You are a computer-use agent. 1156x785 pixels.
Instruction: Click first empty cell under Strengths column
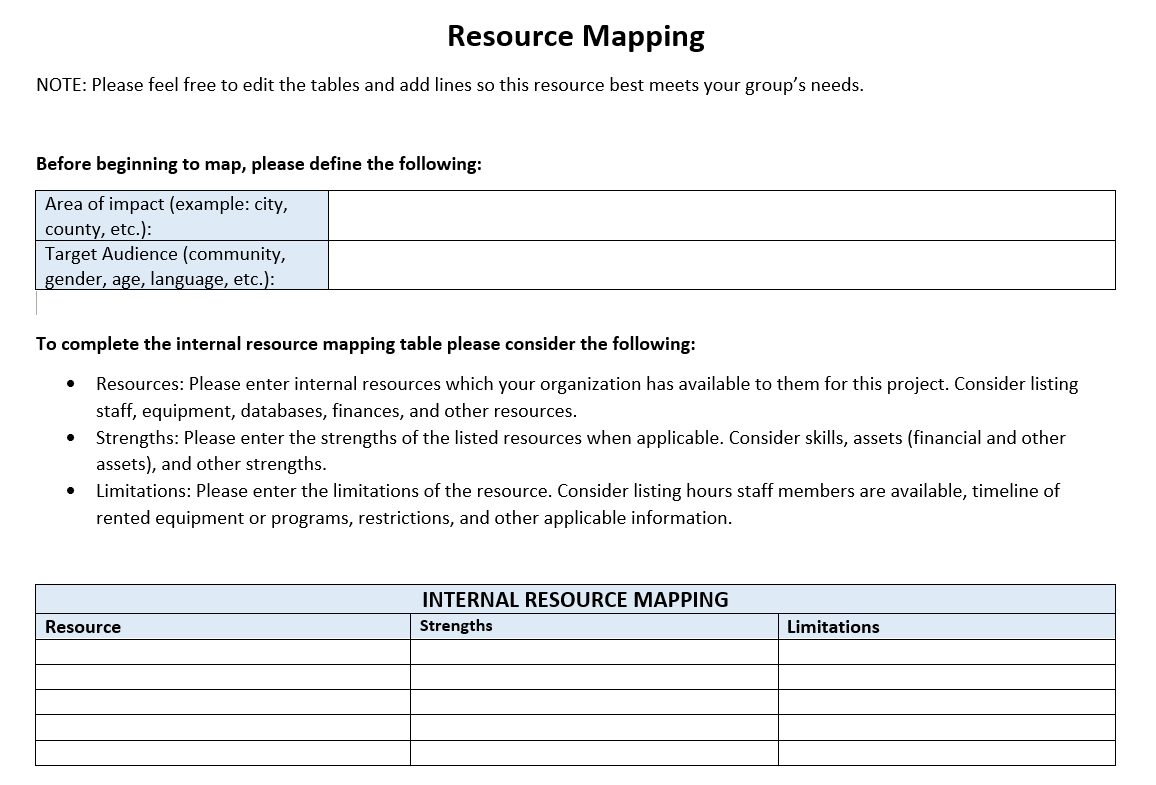click(594, 652)
